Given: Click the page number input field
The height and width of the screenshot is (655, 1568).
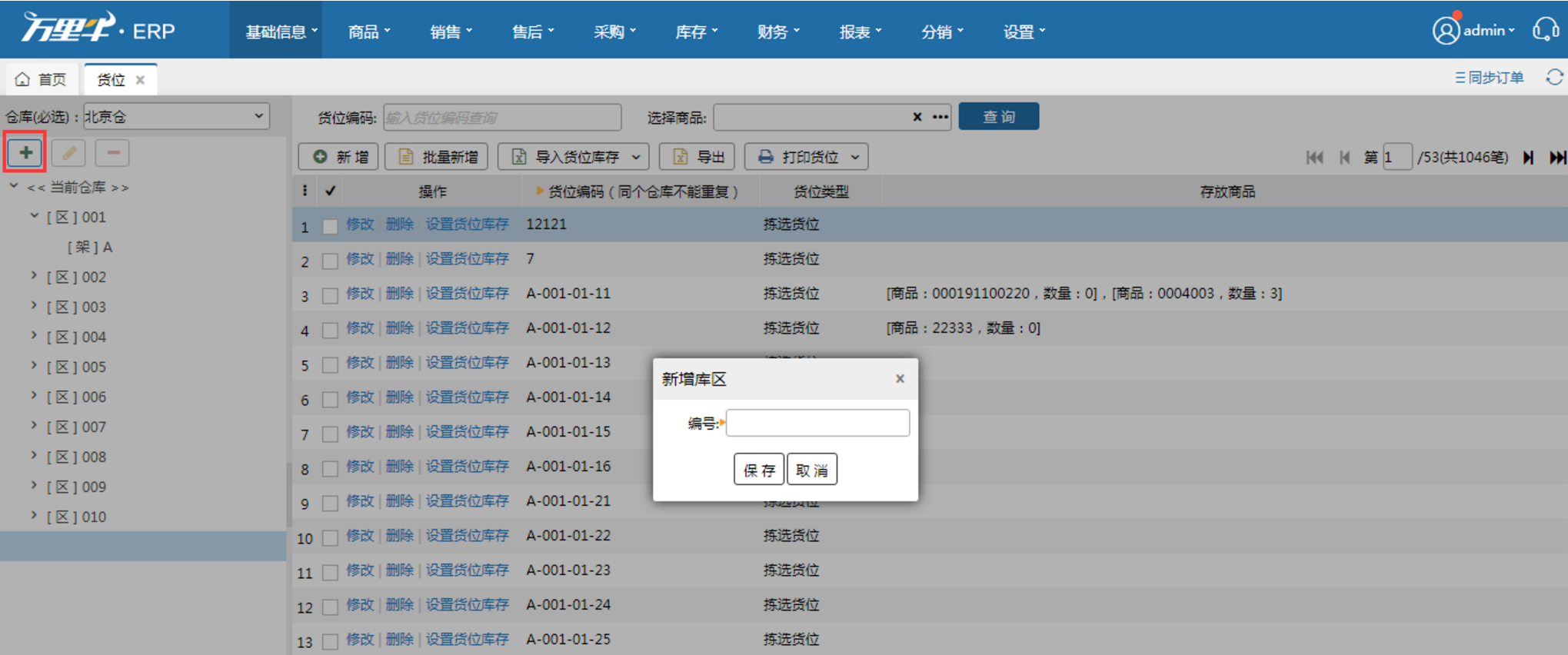Looking at the screenshot, I should coord(1397,157).
